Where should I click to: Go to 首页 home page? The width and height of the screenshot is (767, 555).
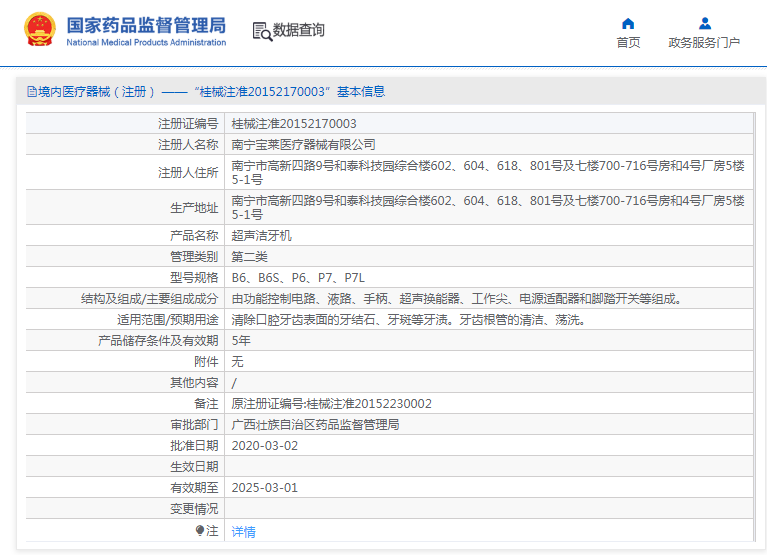pos(628,43)
